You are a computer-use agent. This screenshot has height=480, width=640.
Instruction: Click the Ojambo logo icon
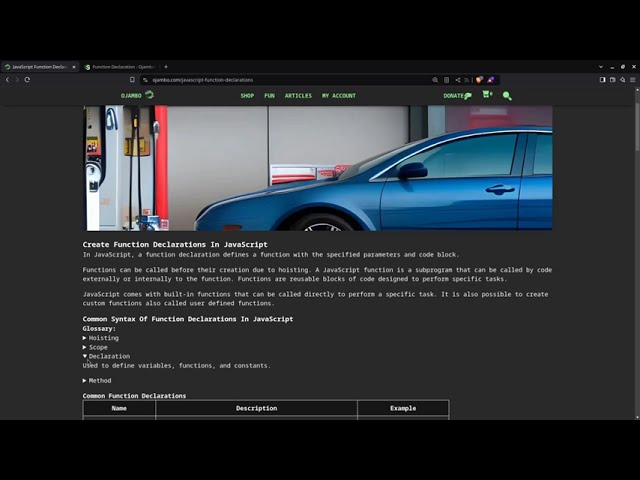149,95
